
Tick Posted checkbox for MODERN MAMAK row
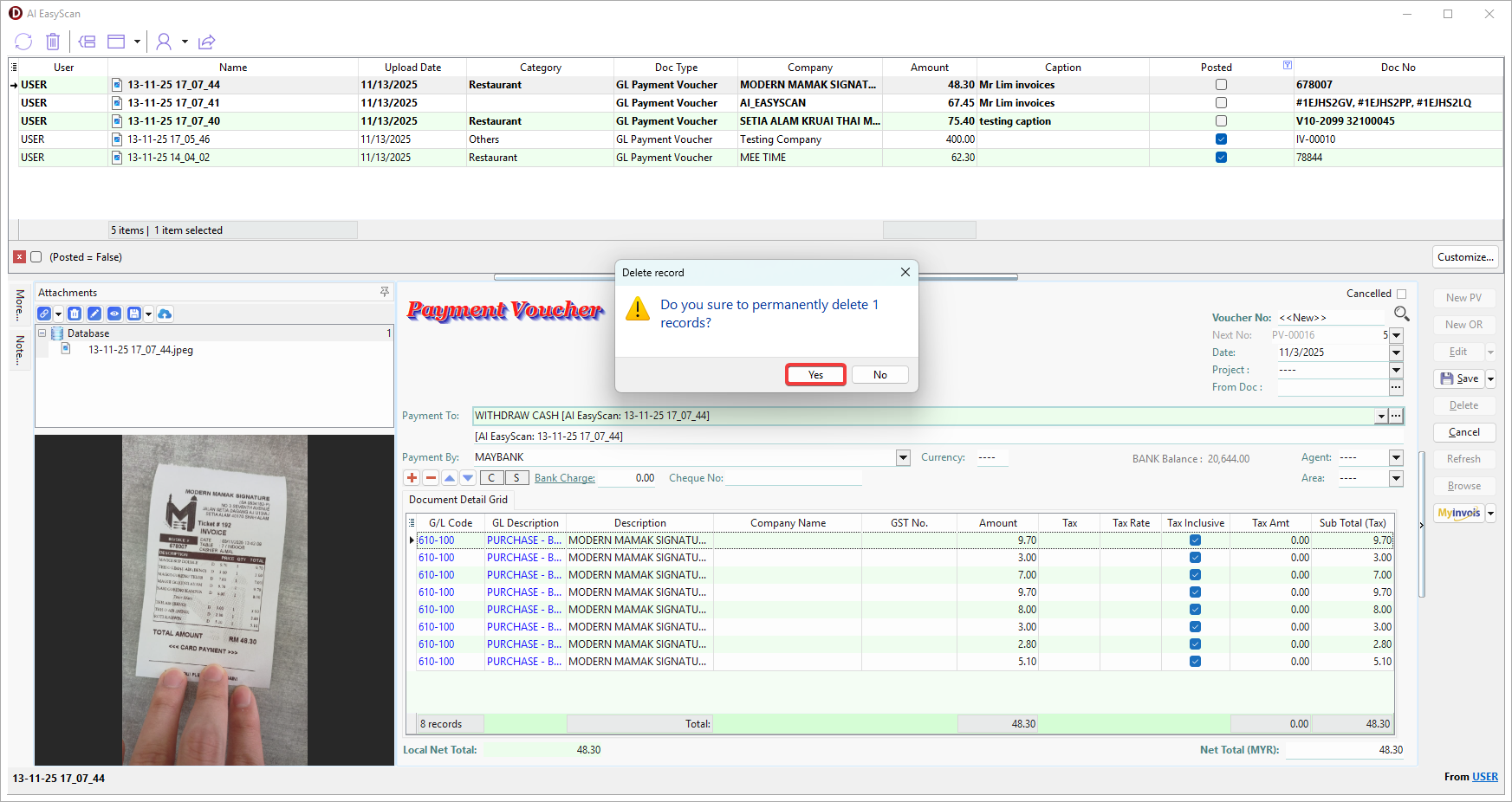point(1221,85)
